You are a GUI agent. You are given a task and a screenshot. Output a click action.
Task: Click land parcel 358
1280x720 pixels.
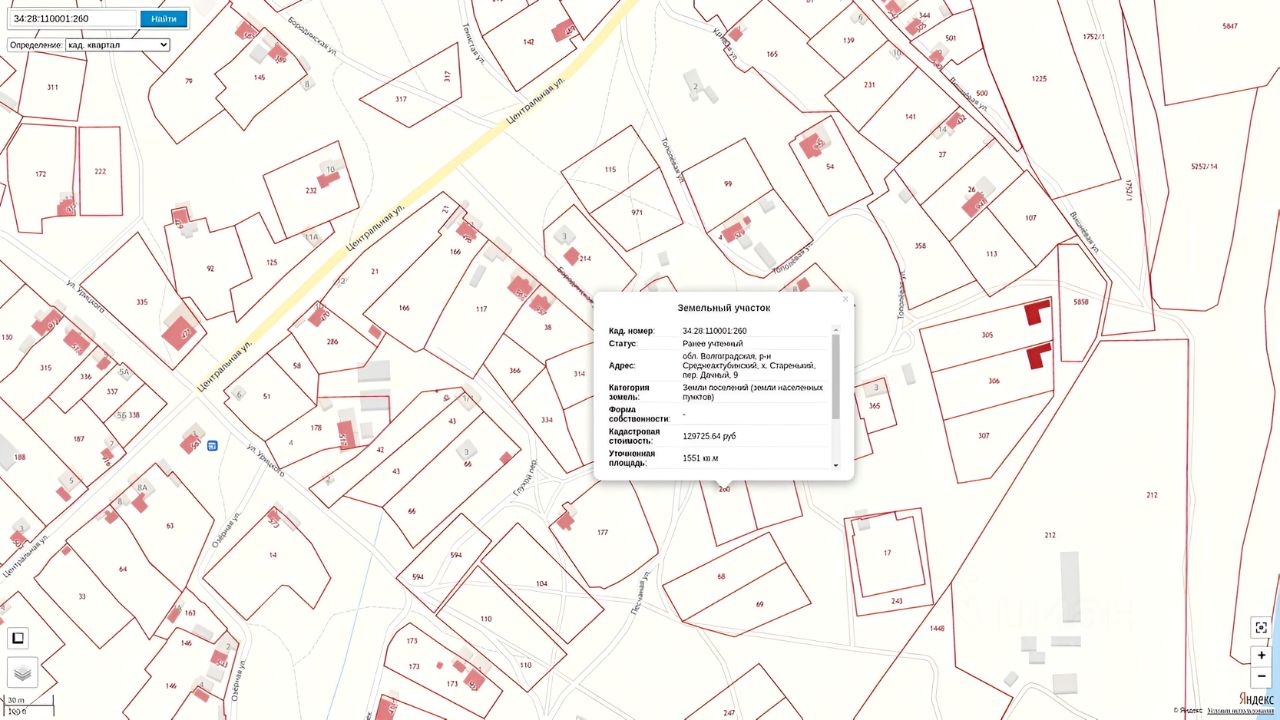pyautogui.click(x=920, y=245)
